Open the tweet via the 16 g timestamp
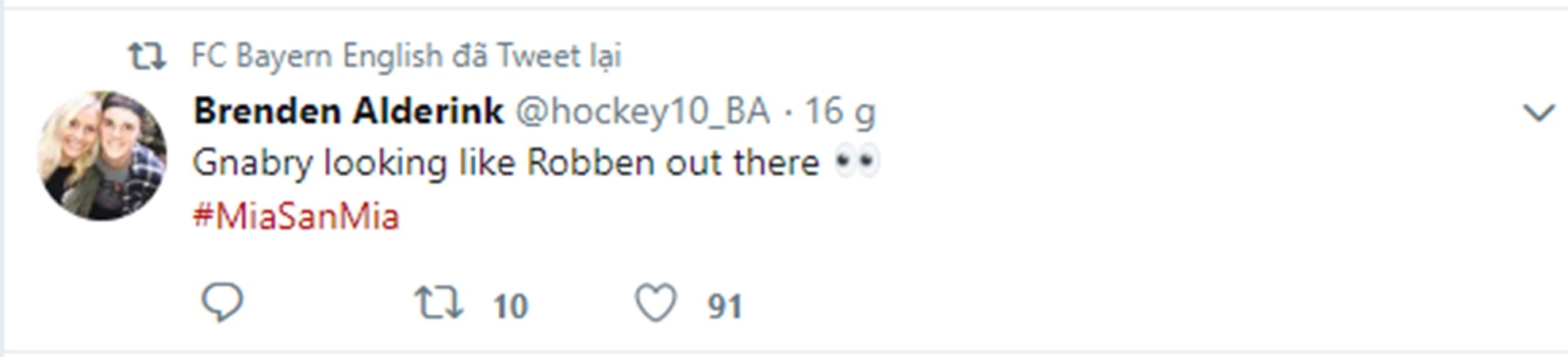The height and width of the screenshot is (357, 1568). [840, 112]
